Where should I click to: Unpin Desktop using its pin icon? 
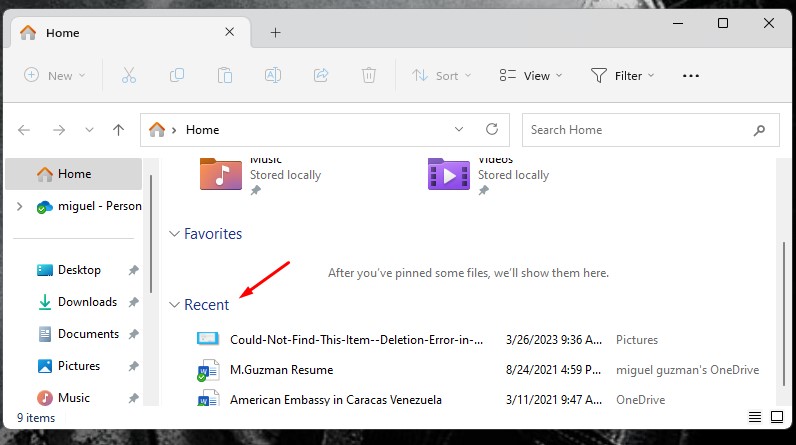(134, 270)
